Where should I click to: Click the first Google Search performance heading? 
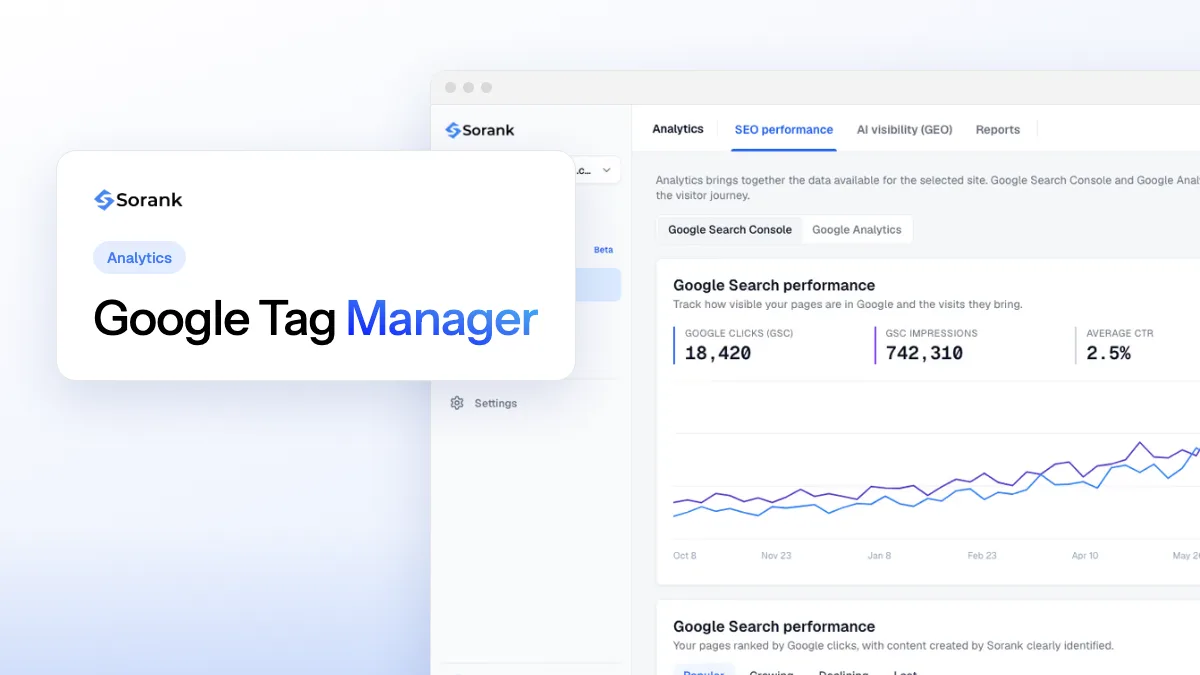774,285
